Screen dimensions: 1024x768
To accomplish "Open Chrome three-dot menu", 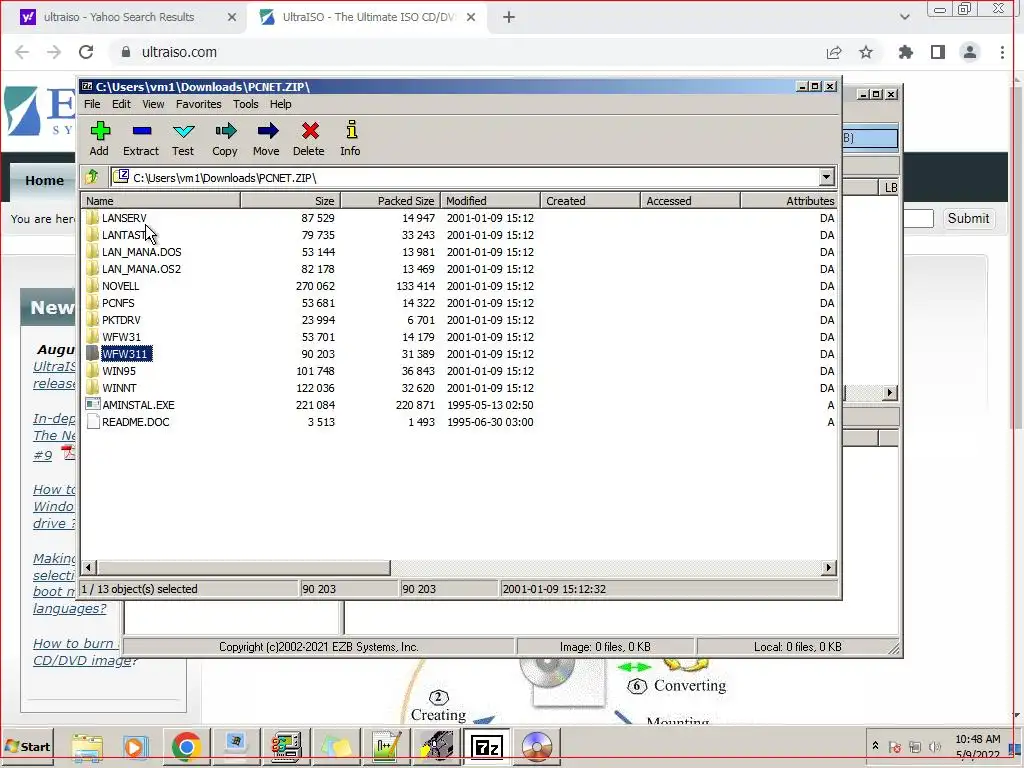I will [x=1002, y=52].
